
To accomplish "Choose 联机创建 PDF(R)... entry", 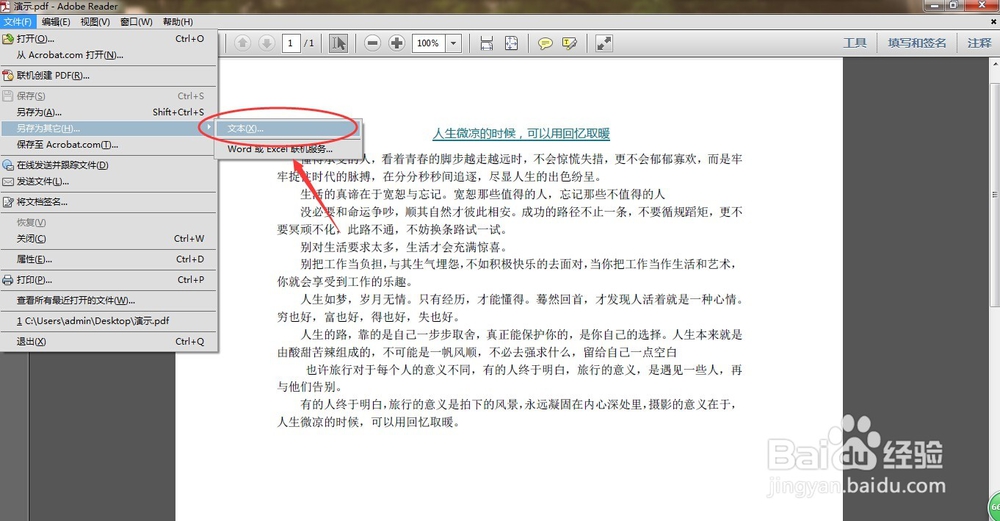I will pyautogui.click(x=108, y=75).
